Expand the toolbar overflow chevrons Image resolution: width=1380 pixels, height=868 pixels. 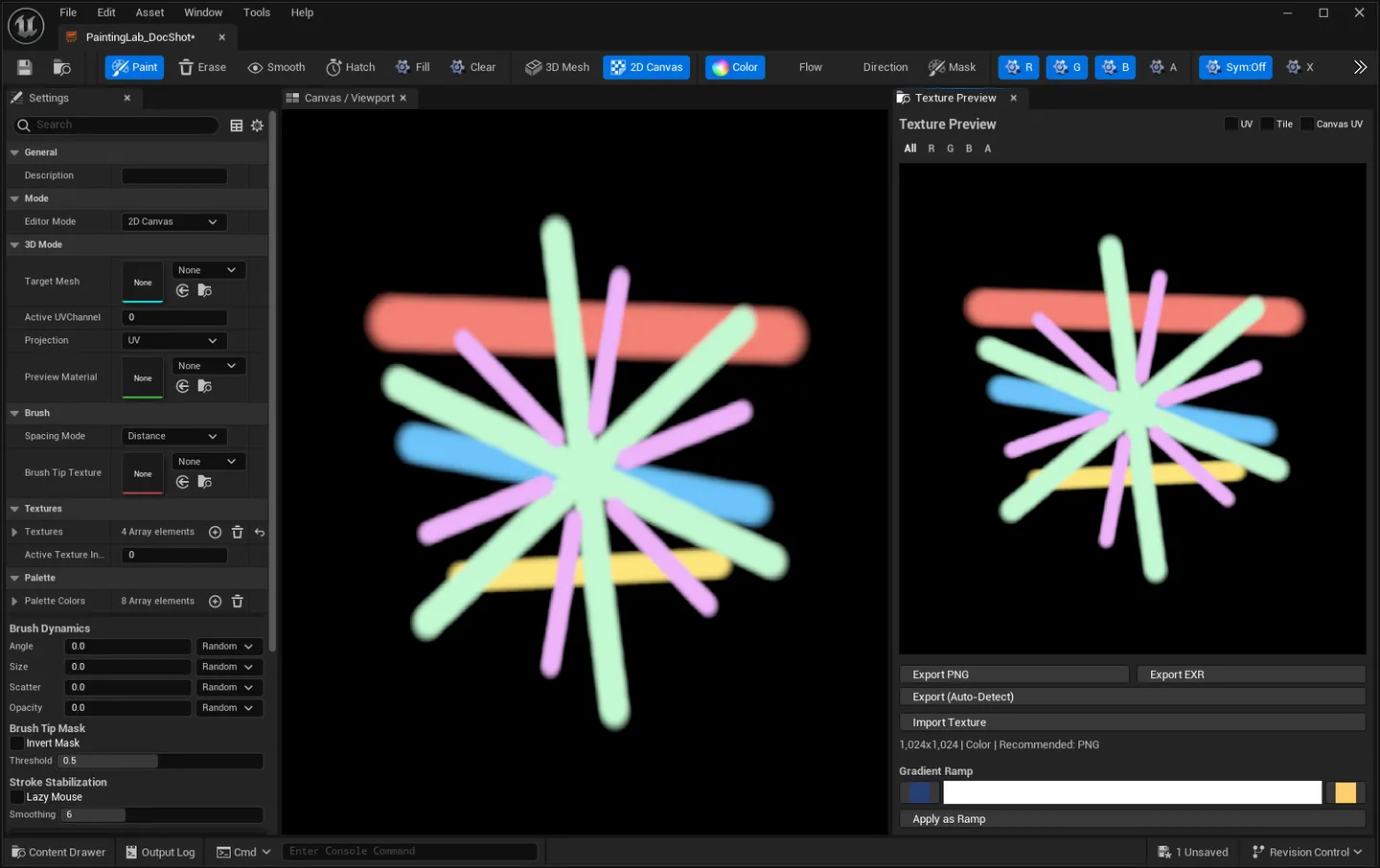(1360, 67)
